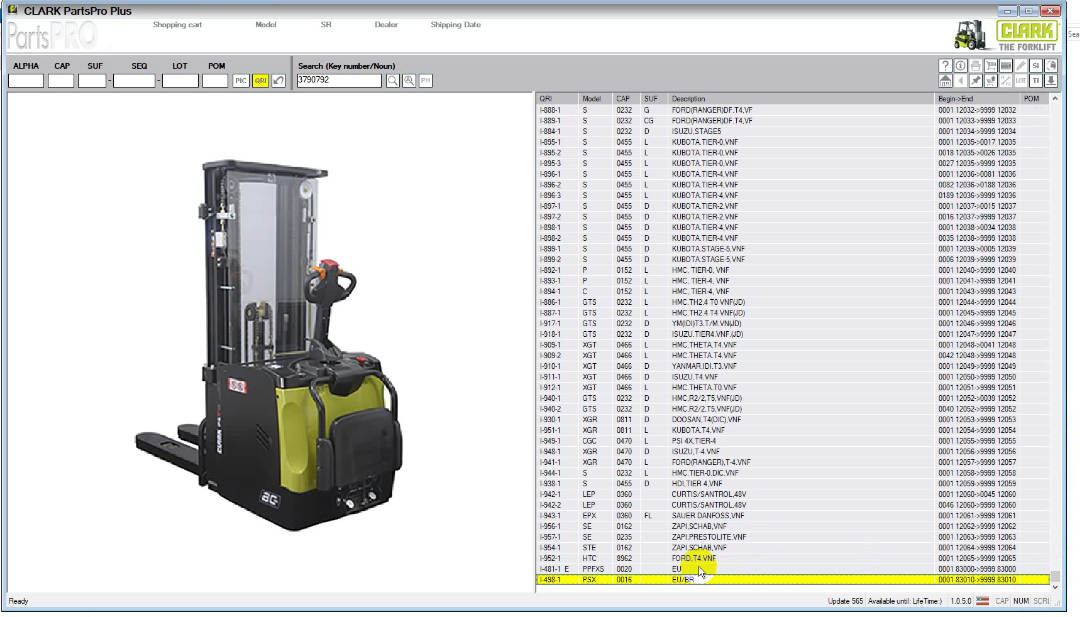The image size is (1080, 617).
Task: Click the Shipping Date header label
Action: [x=455, y=24]
